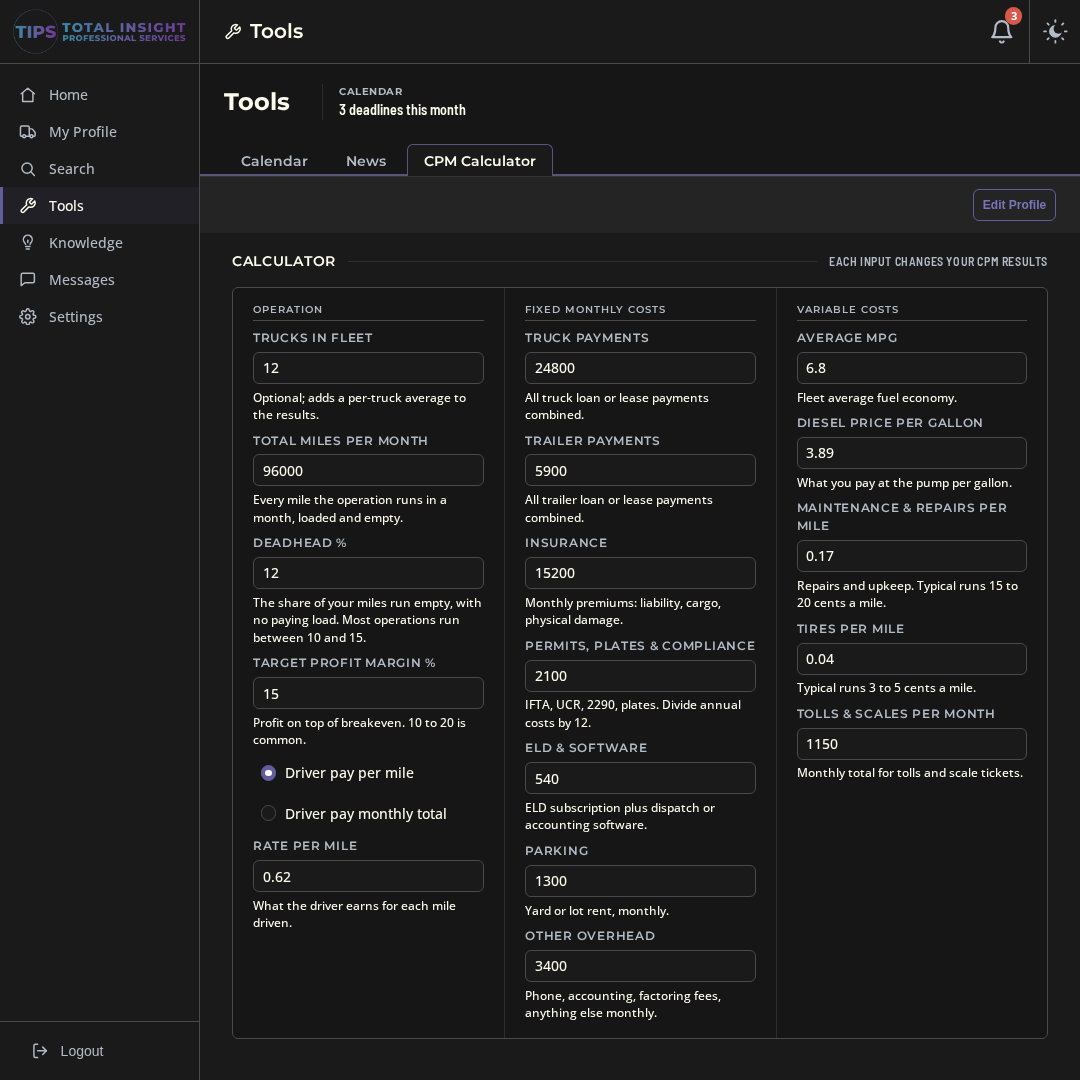Open the notifications bell icon
The image size is (1080, 1080).
pos(1001,32)
